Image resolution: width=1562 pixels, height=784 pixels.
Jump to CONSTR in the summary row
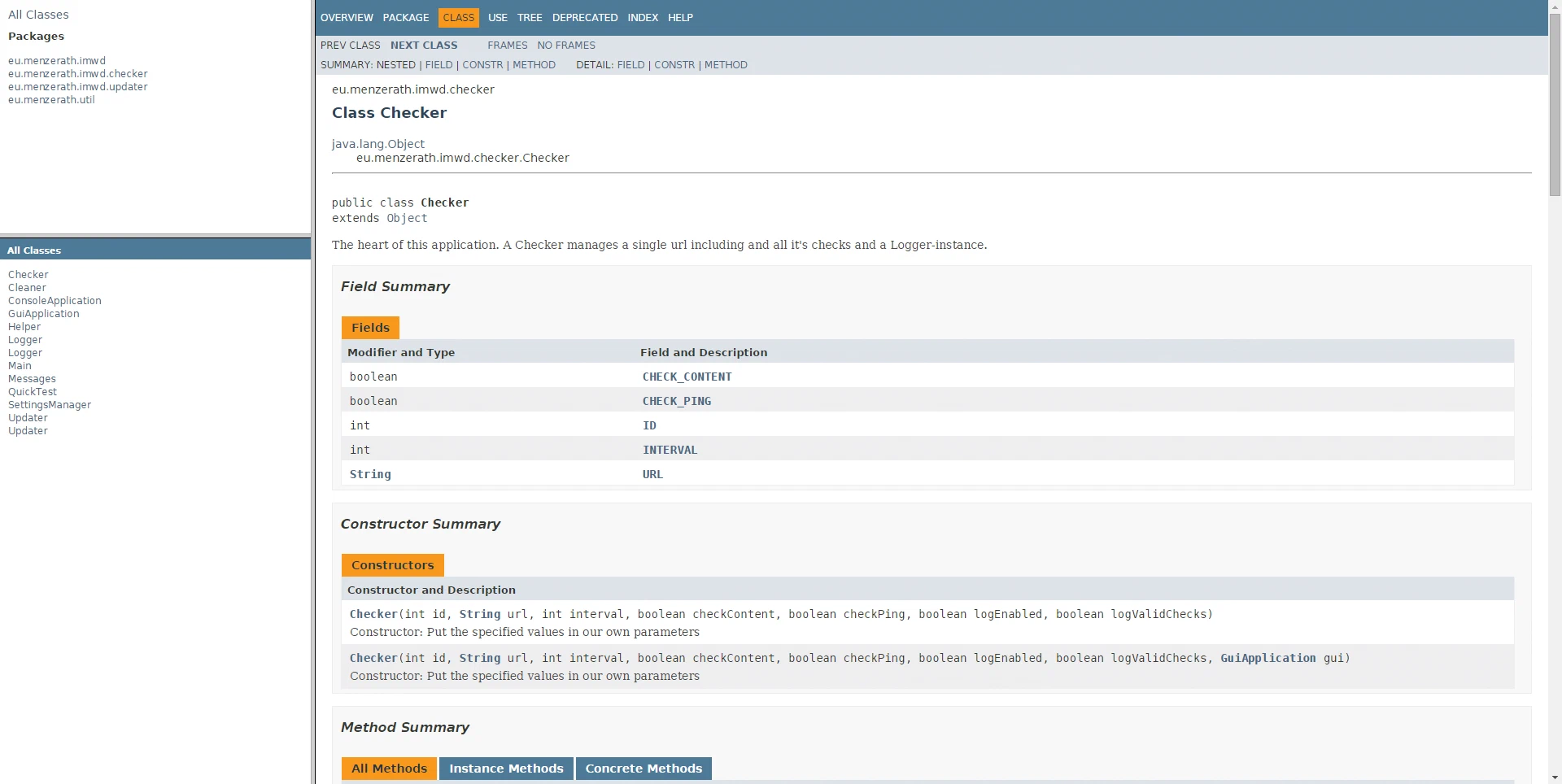pyautogui.click(x=482, y=65)
